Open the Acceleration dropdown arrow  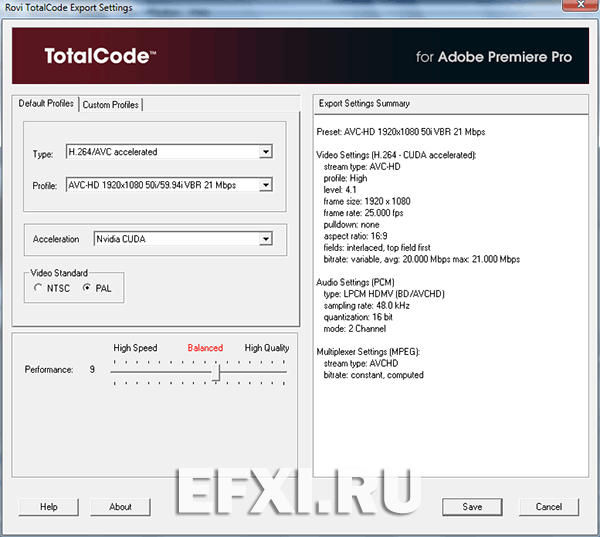click(266, 239)
